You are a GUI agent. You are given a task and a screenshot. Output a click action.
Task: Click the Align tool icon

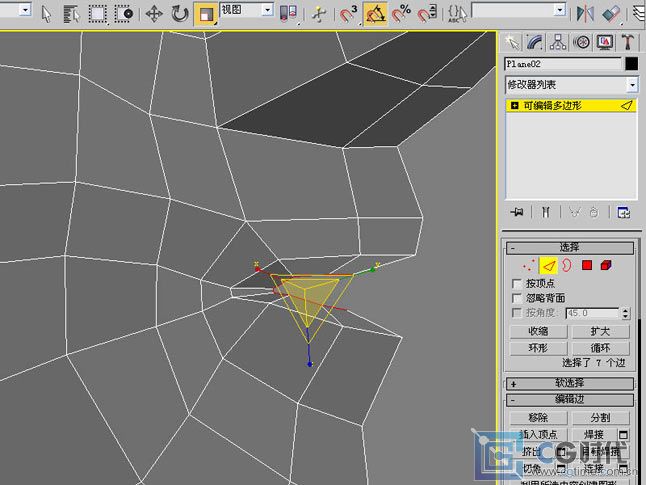point(611,14)
